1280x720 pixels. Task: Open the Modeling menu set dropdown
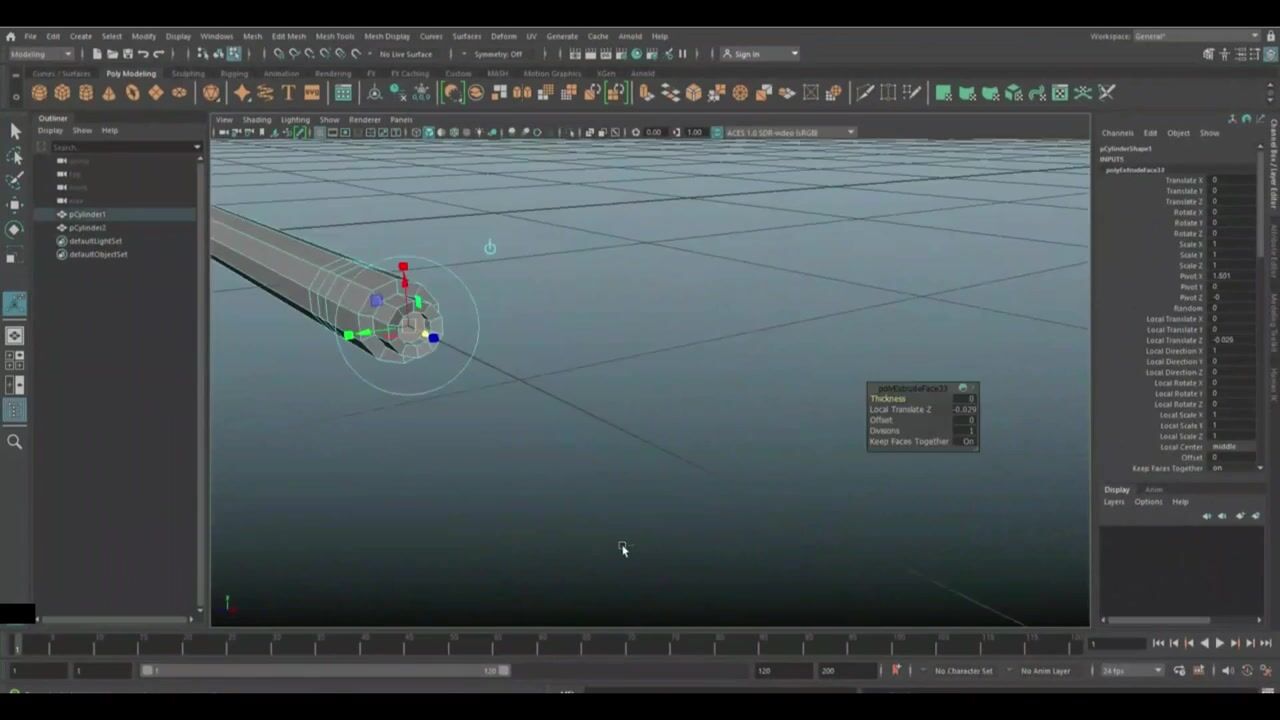click(x=40, y=54)
